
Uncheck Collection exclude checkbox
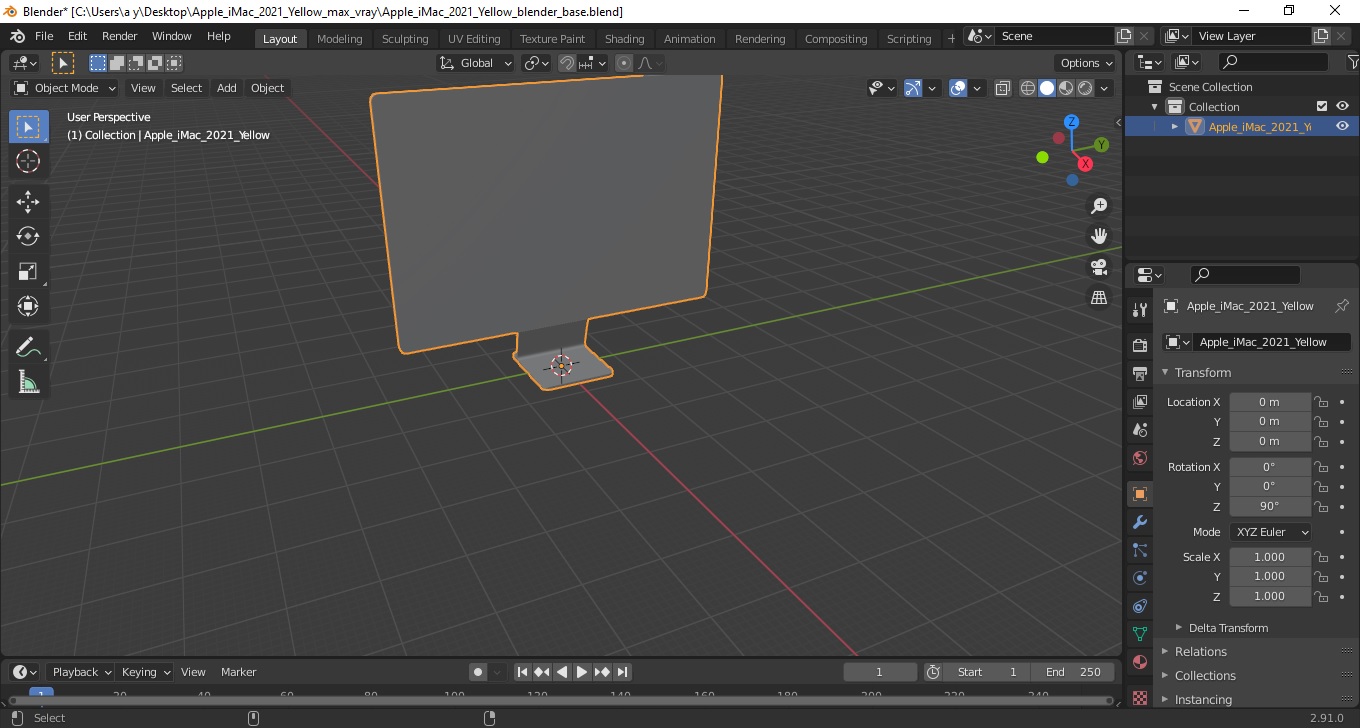click(x=1322, y=106)
